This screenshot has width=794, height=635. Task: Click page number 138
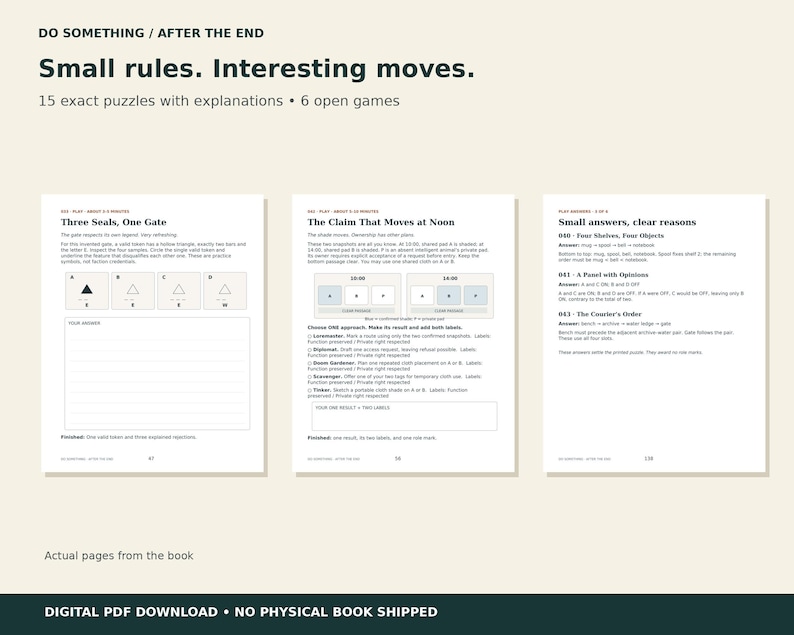649,459
